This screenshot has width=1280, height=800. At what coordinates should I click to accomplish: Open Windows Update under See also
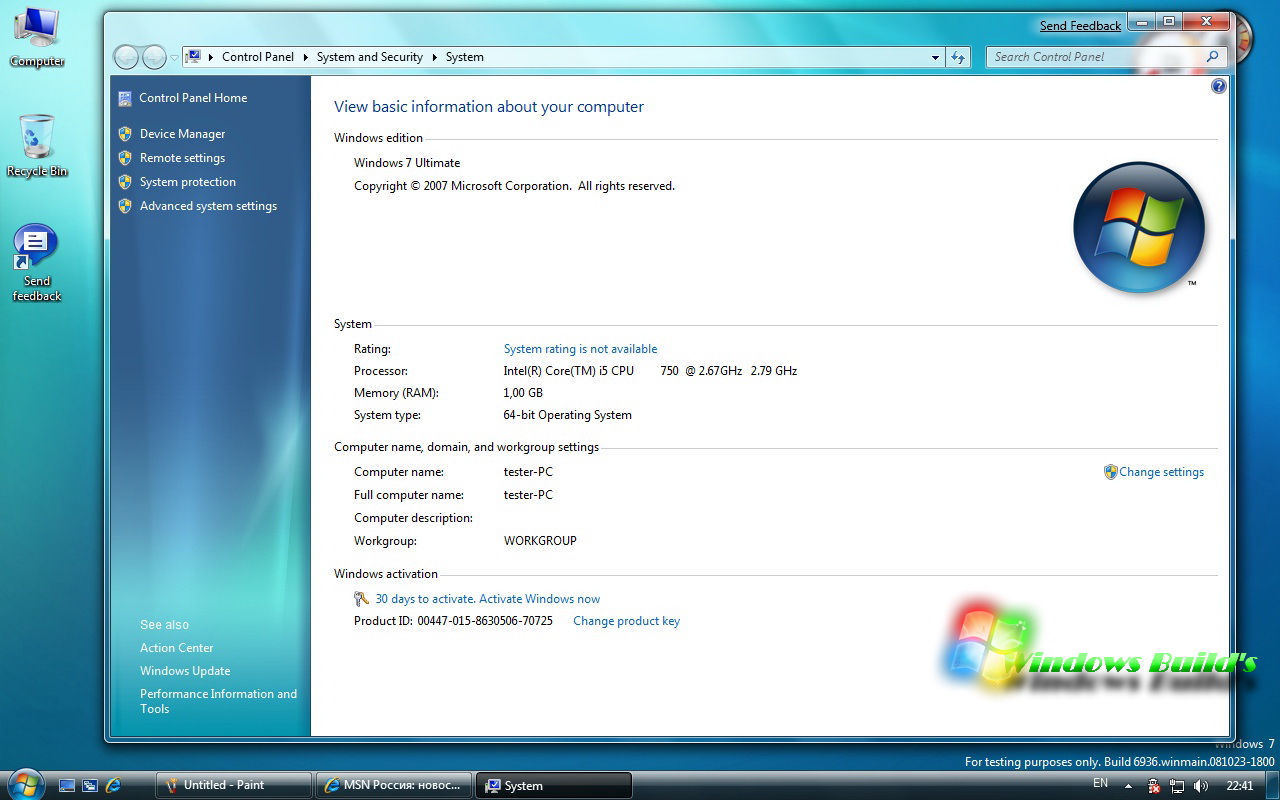(x=185, y=671)
